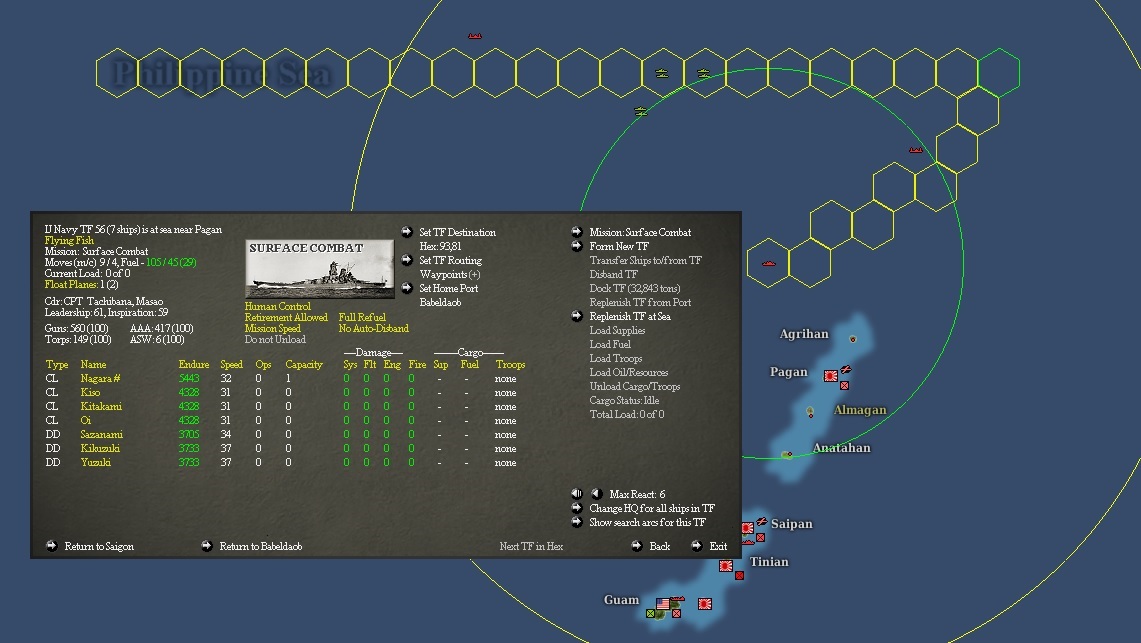Click the Babeldaob home port text
The image size is (1141, 643).
pos(440,302)
